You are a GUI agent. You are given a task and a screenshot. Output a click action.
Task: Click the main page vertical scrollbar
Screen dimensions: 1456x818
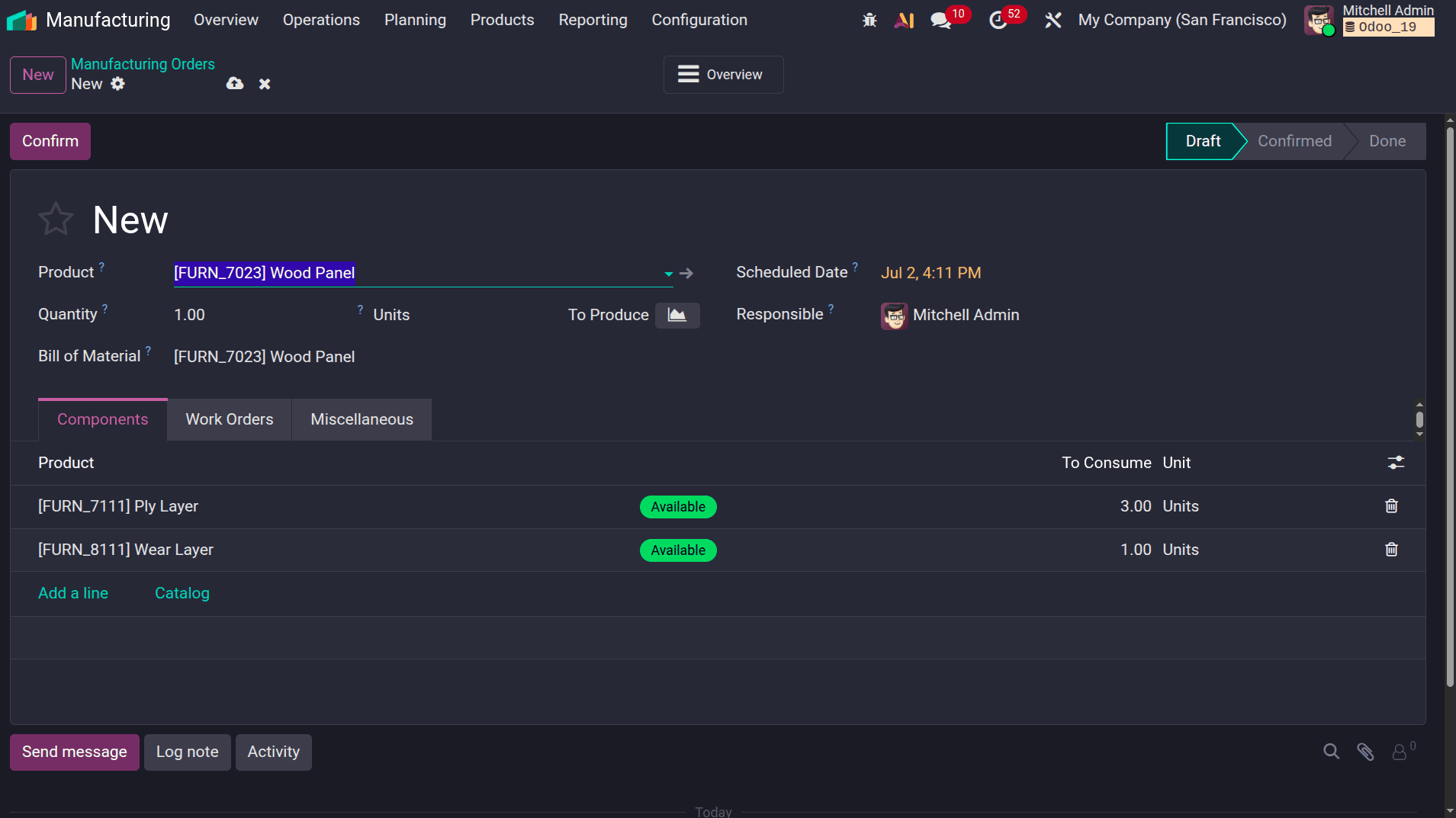click(x=1450, y=408)
